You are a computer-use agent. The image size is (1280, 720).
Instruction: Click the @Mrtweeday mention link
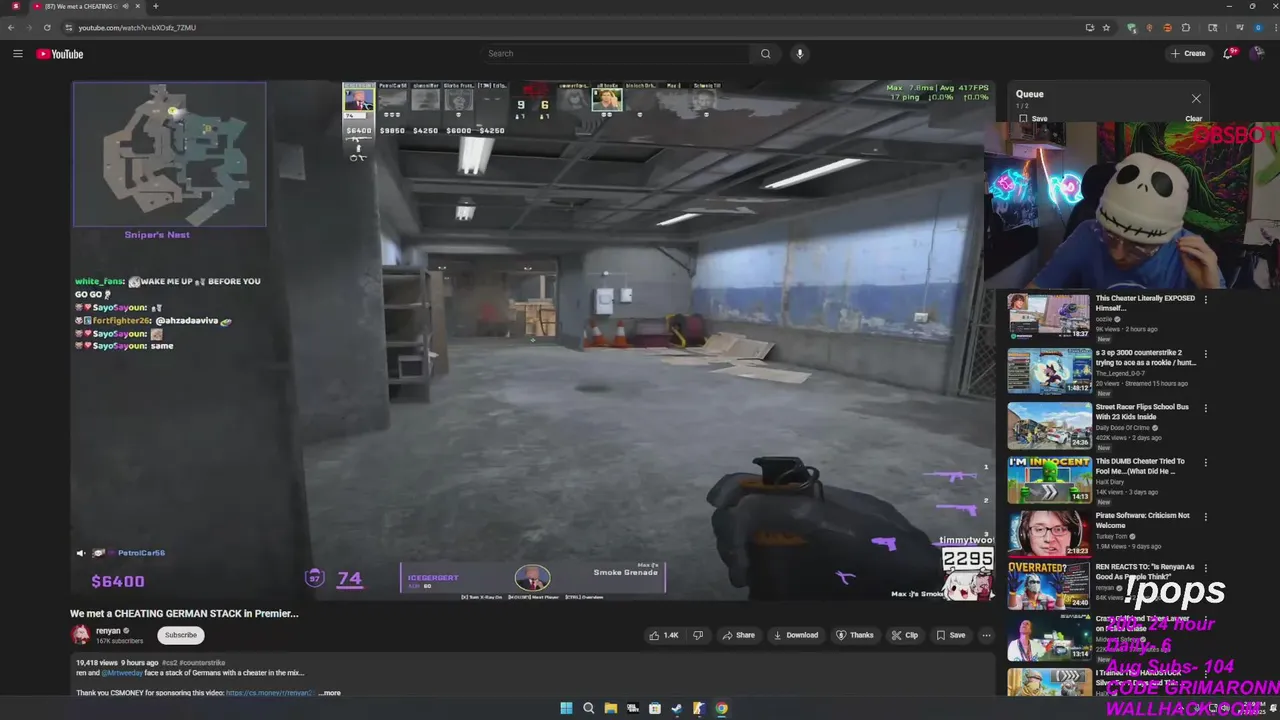(x=123, y=673)
